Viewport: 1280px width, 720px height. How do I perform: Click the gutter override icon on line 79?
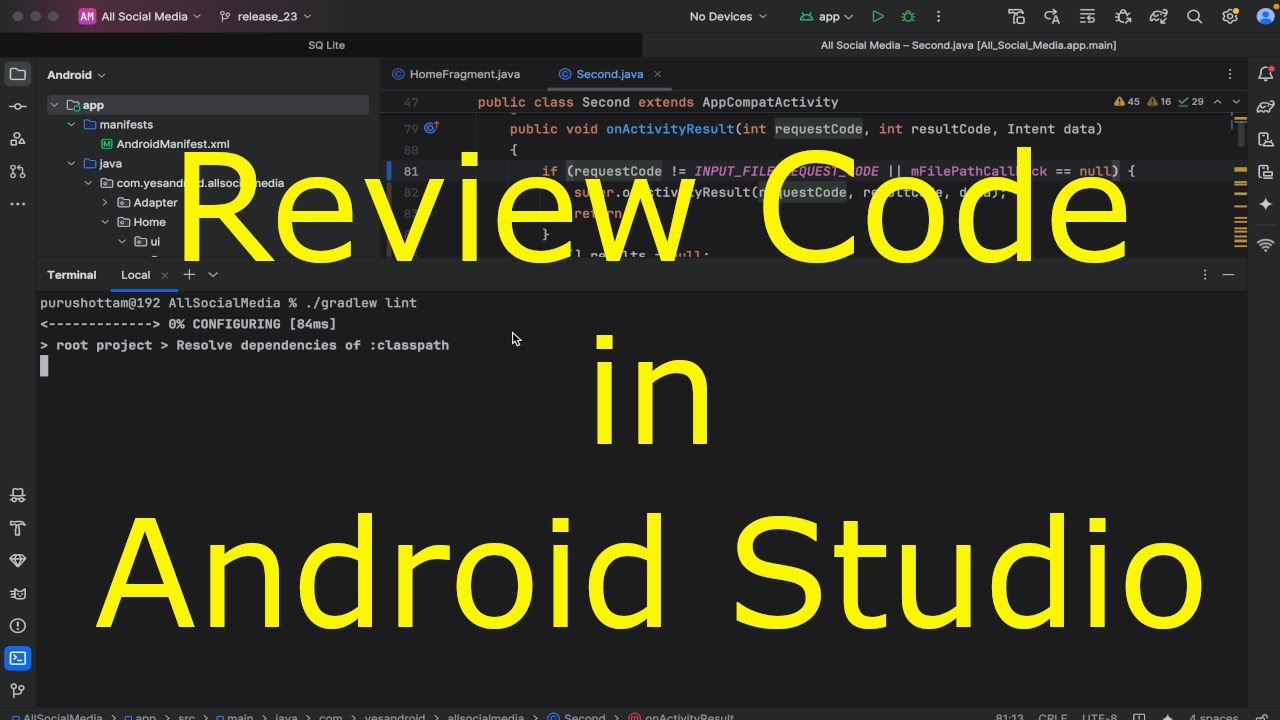tap(431, 128)
